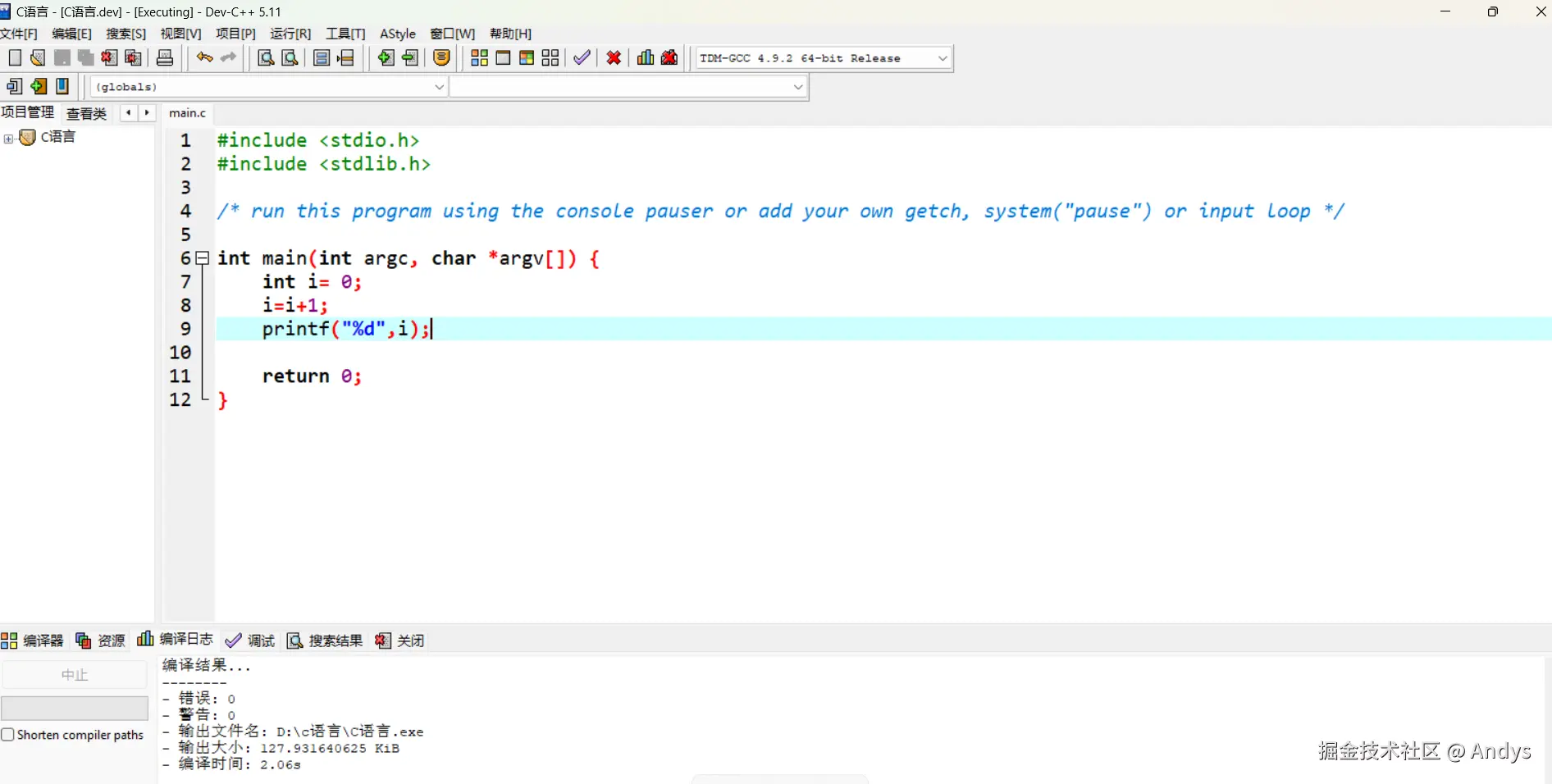Click the Open file toolbar icon

38,57
